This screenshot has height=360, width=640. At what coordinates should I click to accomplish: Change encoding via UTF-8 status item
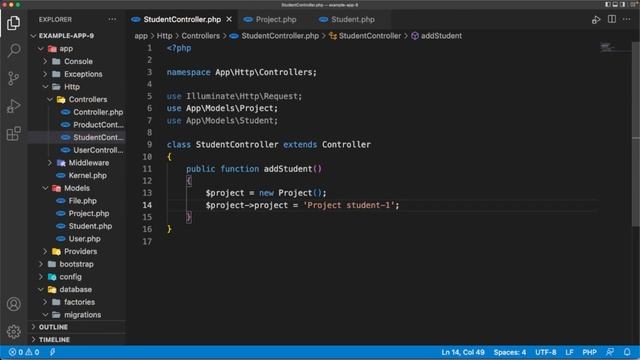[x=546, y=352]
